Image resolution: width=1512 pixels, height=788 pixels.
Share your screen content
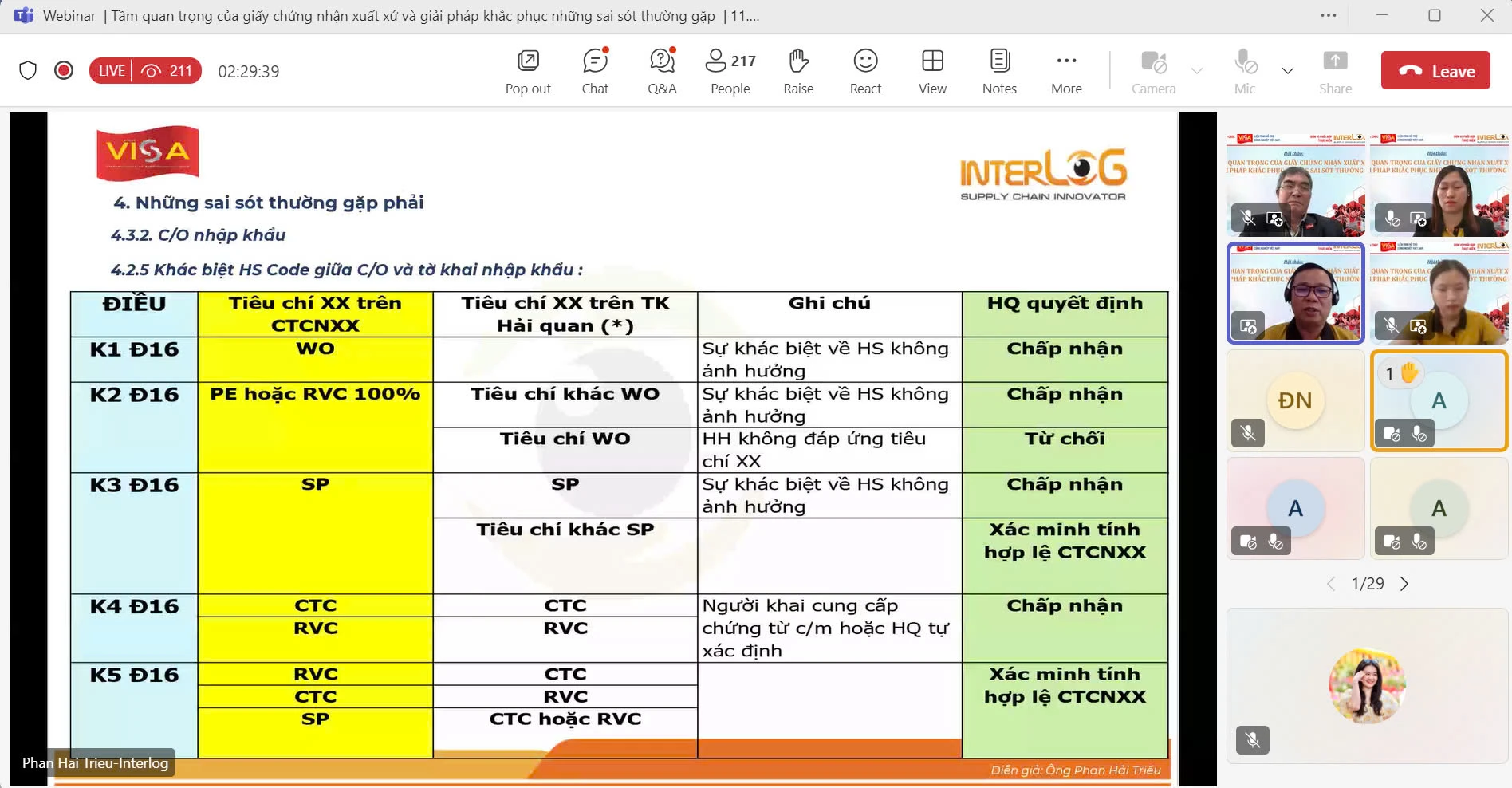[x=1335, y=71]
